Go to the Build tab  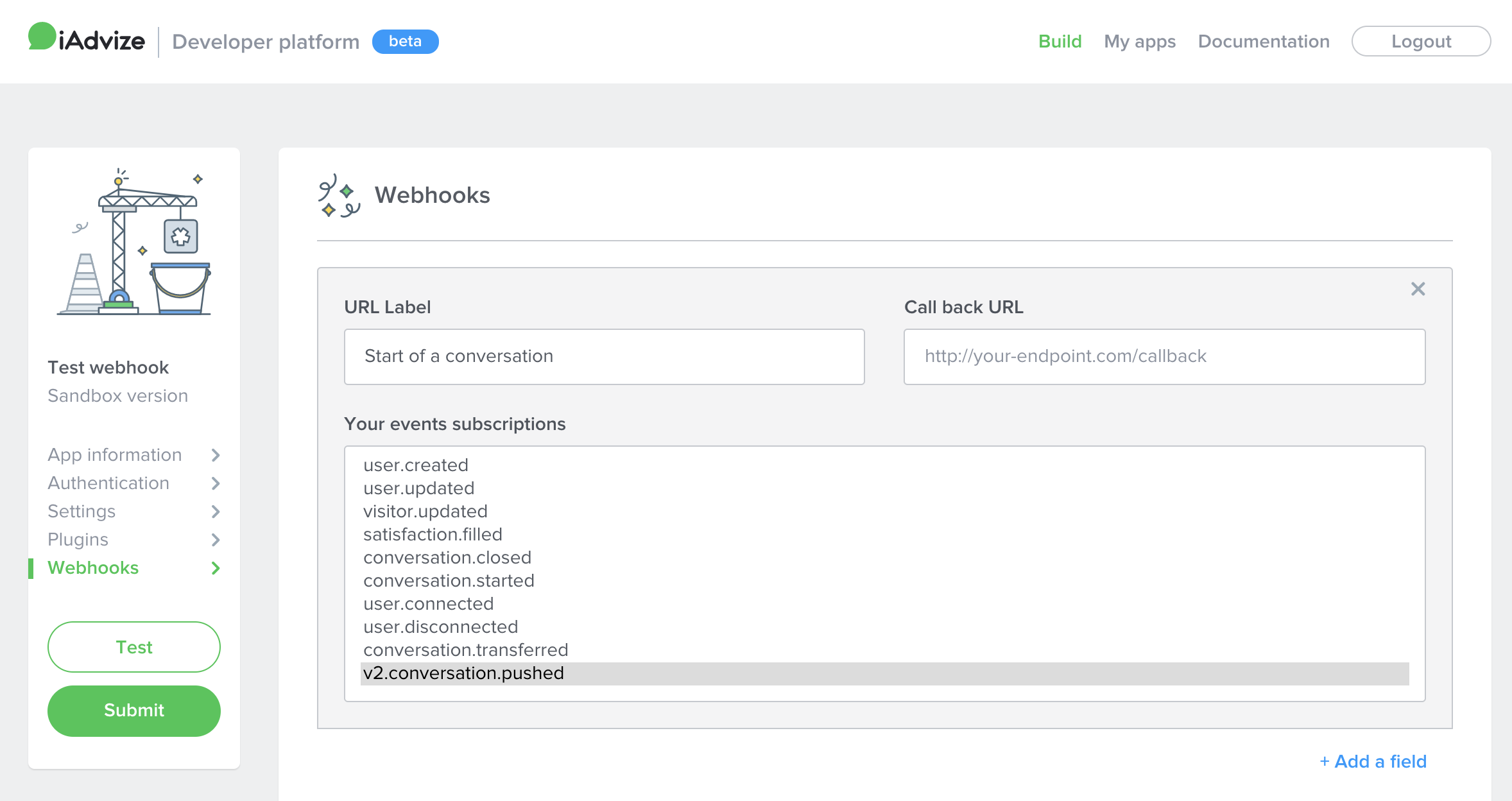[x=1060, y=42]
